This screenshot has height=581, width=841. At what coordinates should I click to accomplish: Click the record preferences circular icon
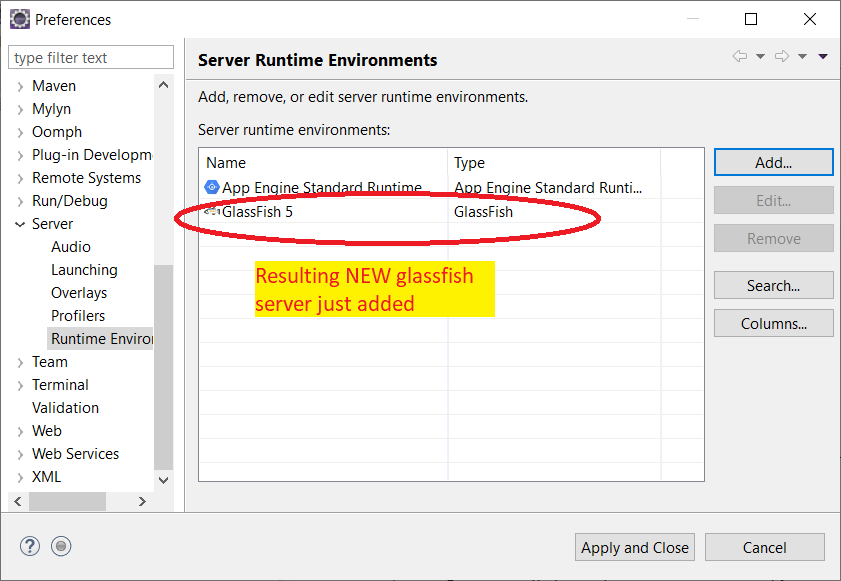point(61,546)
